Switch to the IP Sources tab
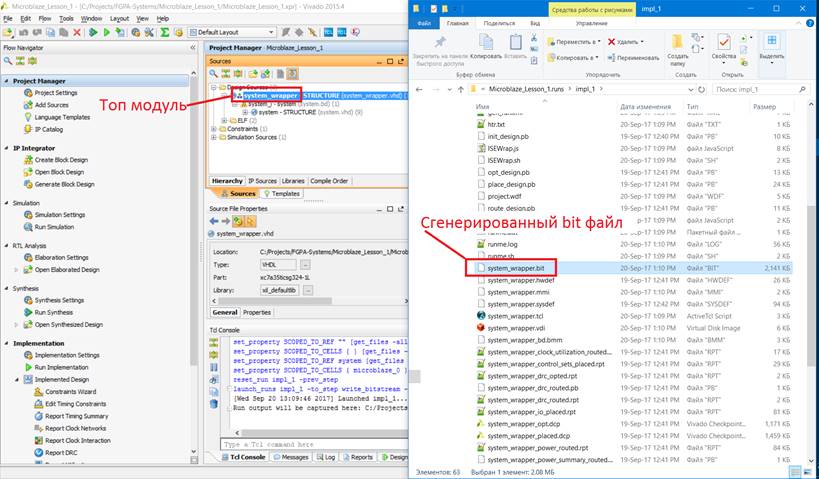The image size is (819, 479). pos(262,181)
